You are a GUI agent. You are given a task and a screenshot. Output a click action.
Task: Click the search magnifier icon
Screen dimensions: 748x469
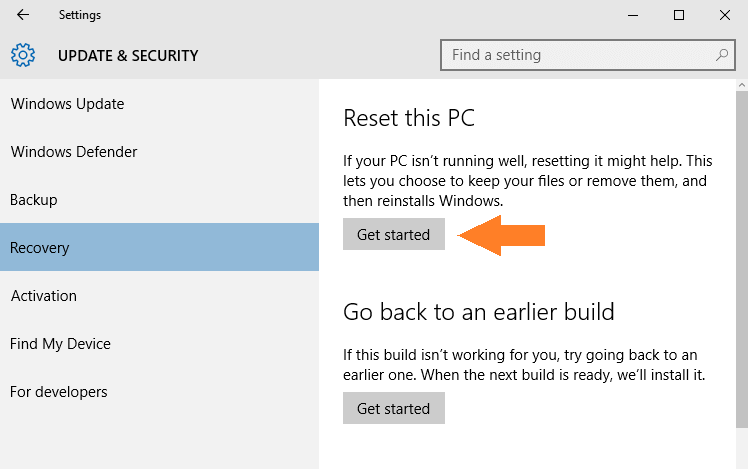[722, 55]
